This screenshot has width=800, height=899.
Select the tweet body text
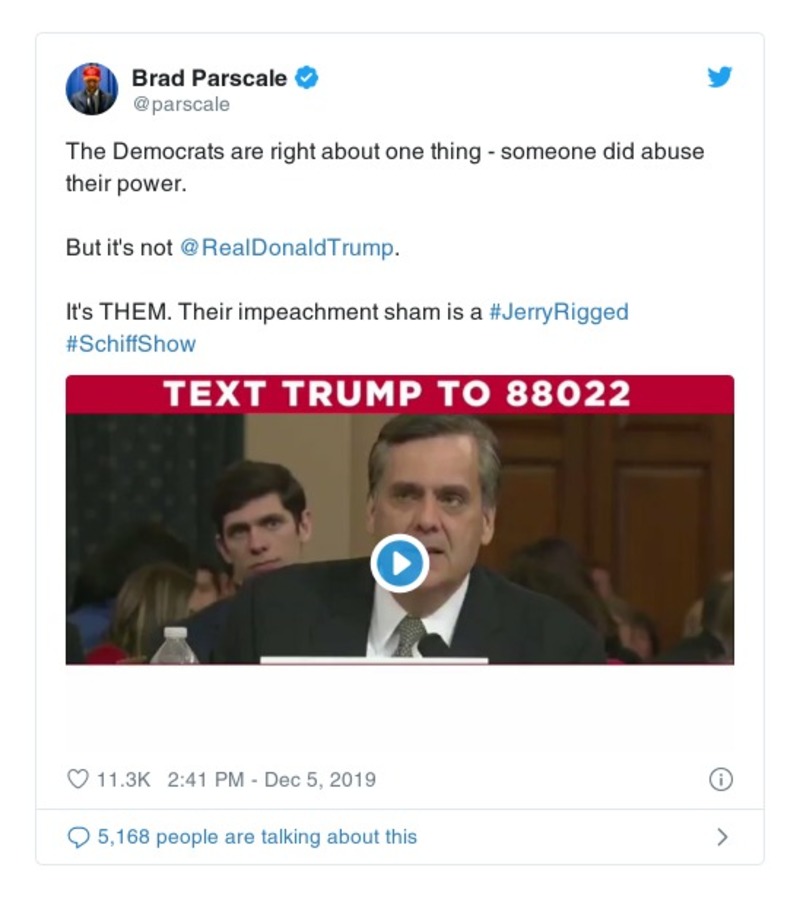[385, 152]
